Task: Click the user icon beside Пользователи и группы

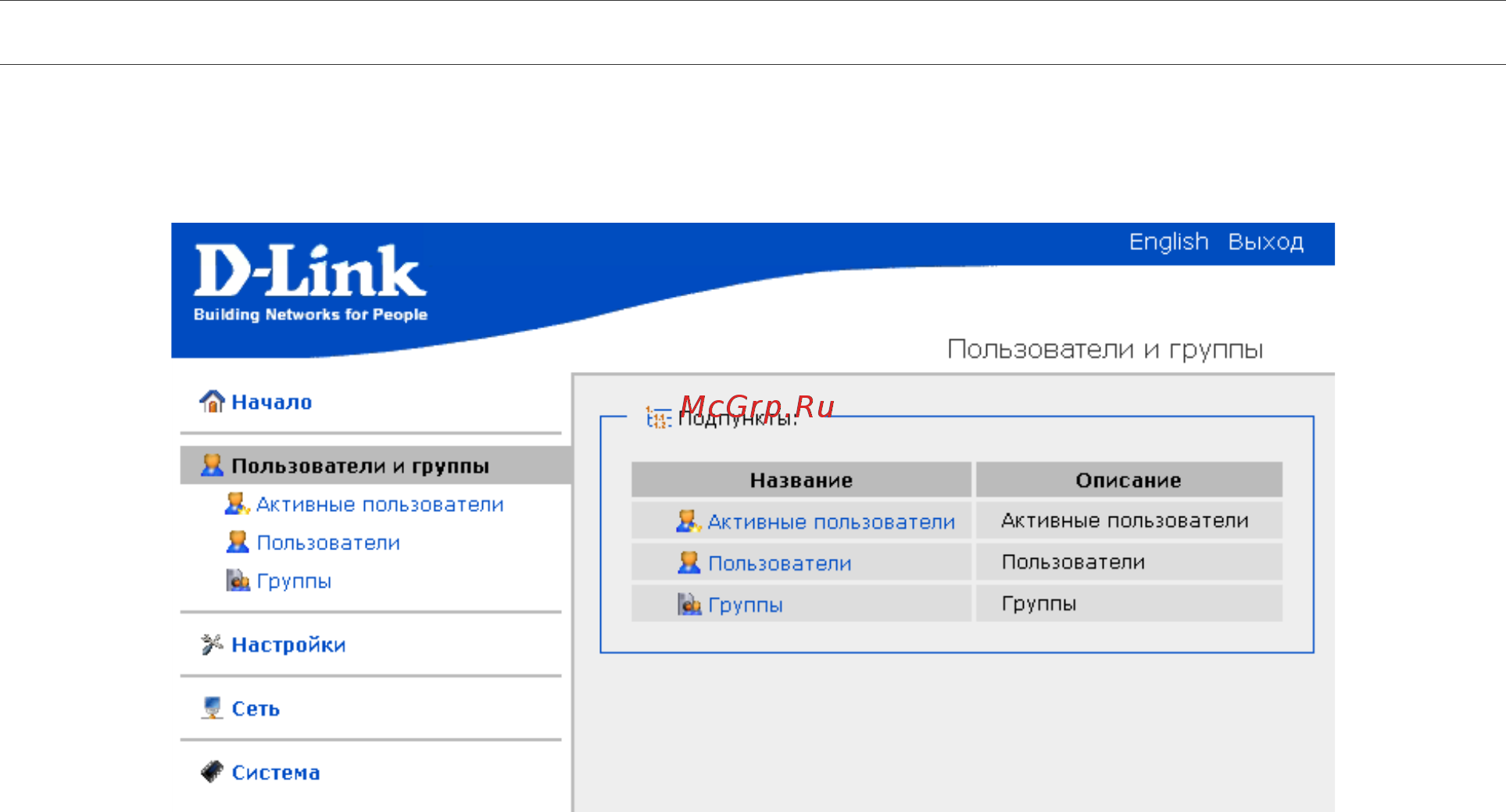Action: (x=212, y=465)
